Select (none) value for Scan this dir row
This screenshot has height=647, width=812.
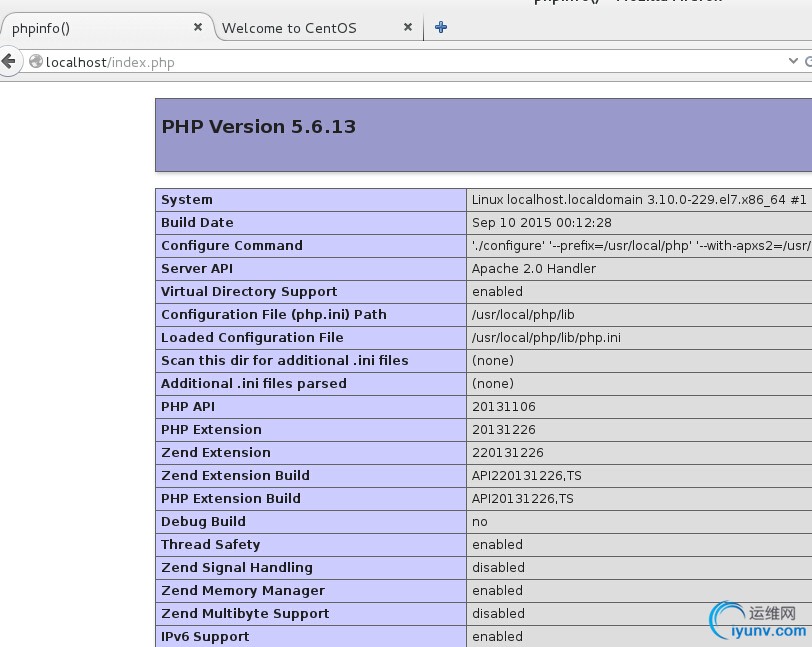click(x=493, y=361)
